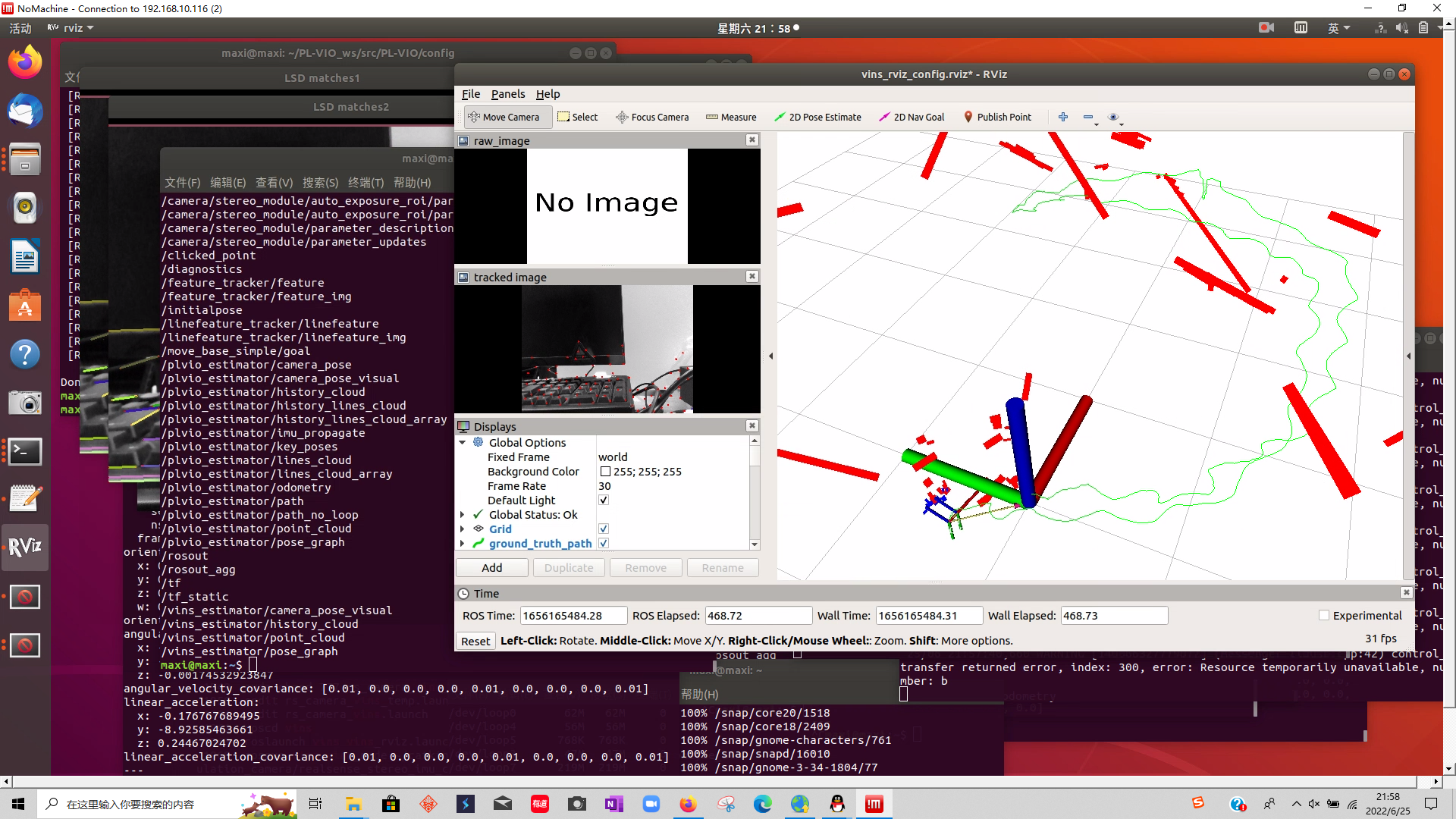
Task: Click the Remove button in Displays panel
Action: click(x=645, y=567)
